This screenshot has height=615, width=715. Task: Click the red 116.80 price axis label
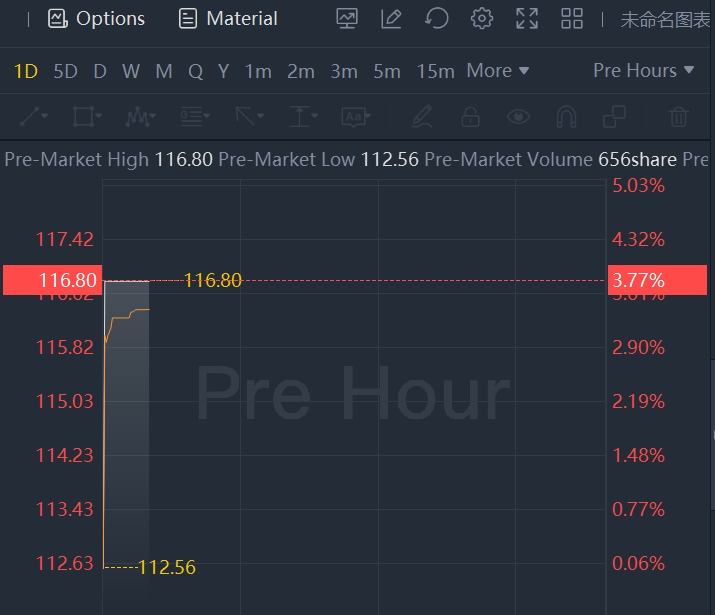tap(54, 281)
